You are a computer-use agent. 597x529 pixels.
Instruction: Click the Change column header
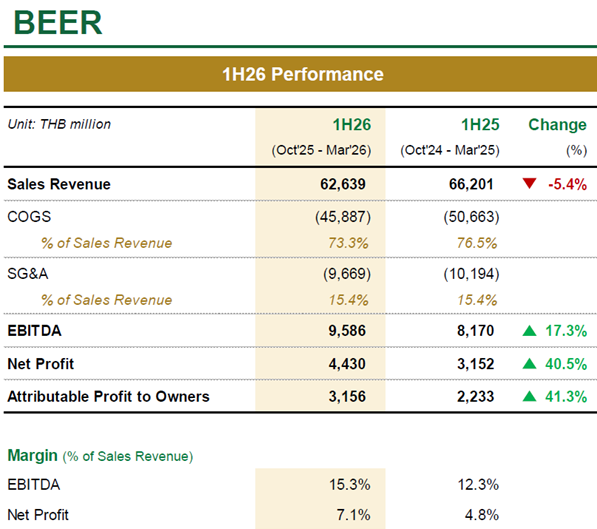[x=557, y=125]
